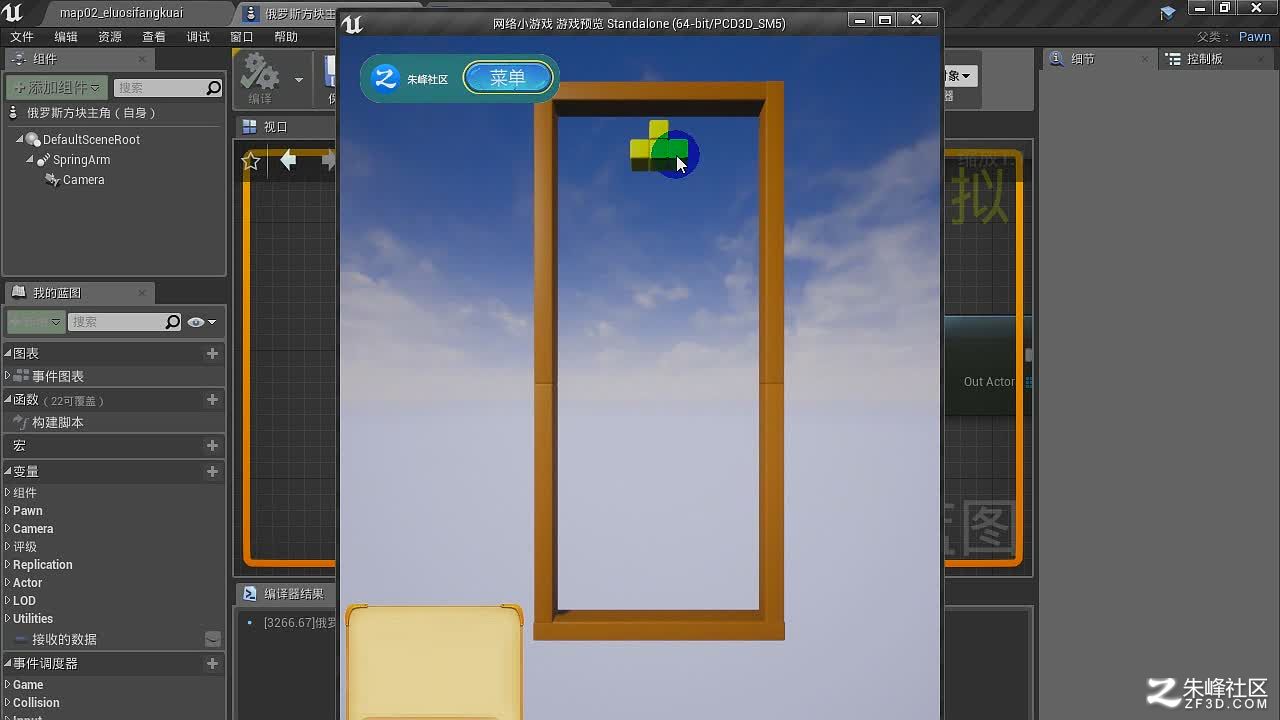Image resolution: width=1280 pixels, height=720 pixels.
Task: Click the components search magnifier icon
Action: [213, 88]
